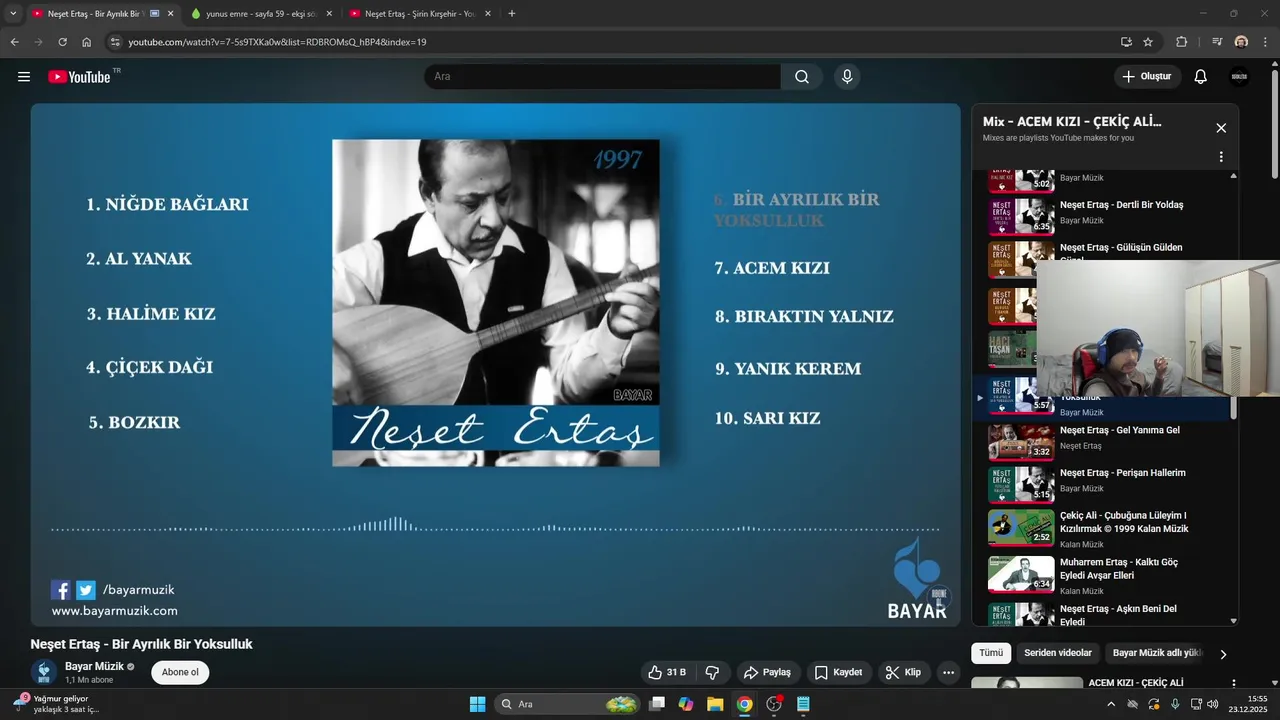Switch to Neşet Ertaş Şirin Kırşehir tab
This screenshot has height=720, width=1280.
click(418, 14)
